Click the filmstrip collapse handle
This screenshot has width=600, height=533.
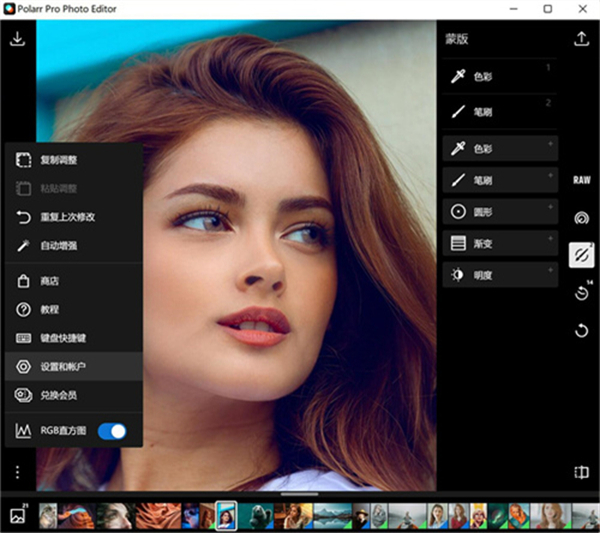[x=299, y=494]
